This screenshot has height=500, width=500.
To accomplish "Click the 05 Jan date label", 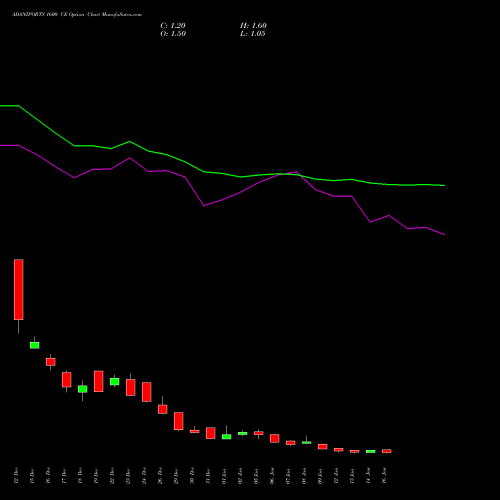I will tap(256, 475).
